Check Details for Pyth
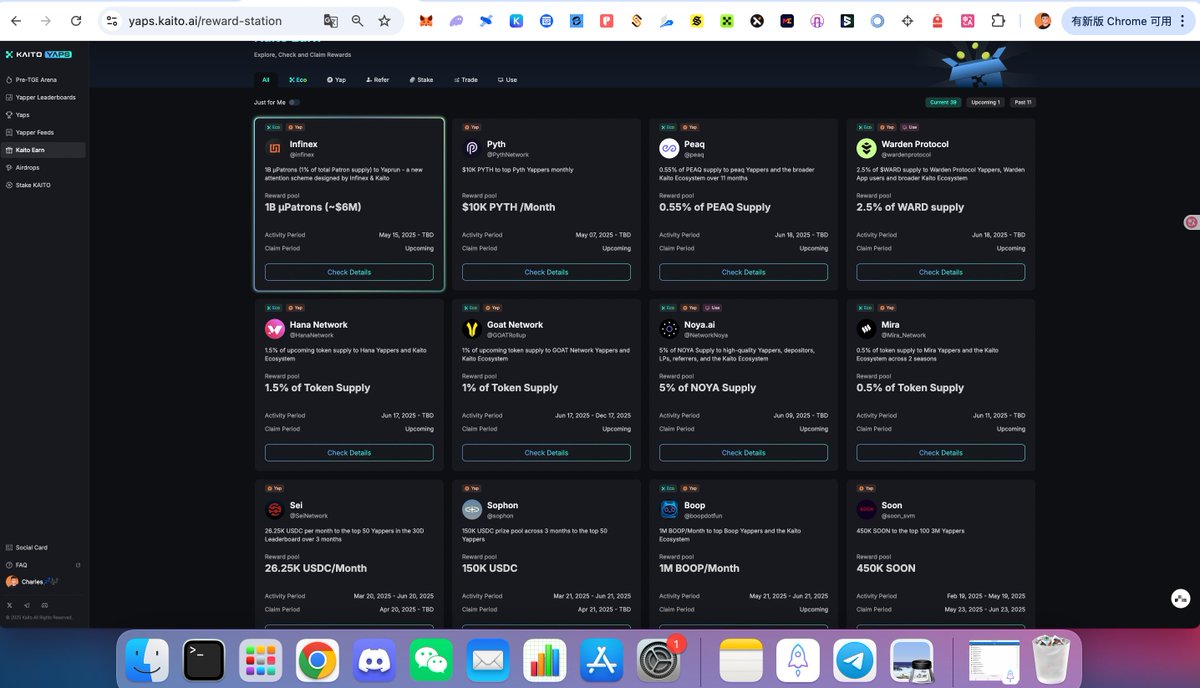The width and height of the screenshot is (1200, 688). [x=546, y=272]
